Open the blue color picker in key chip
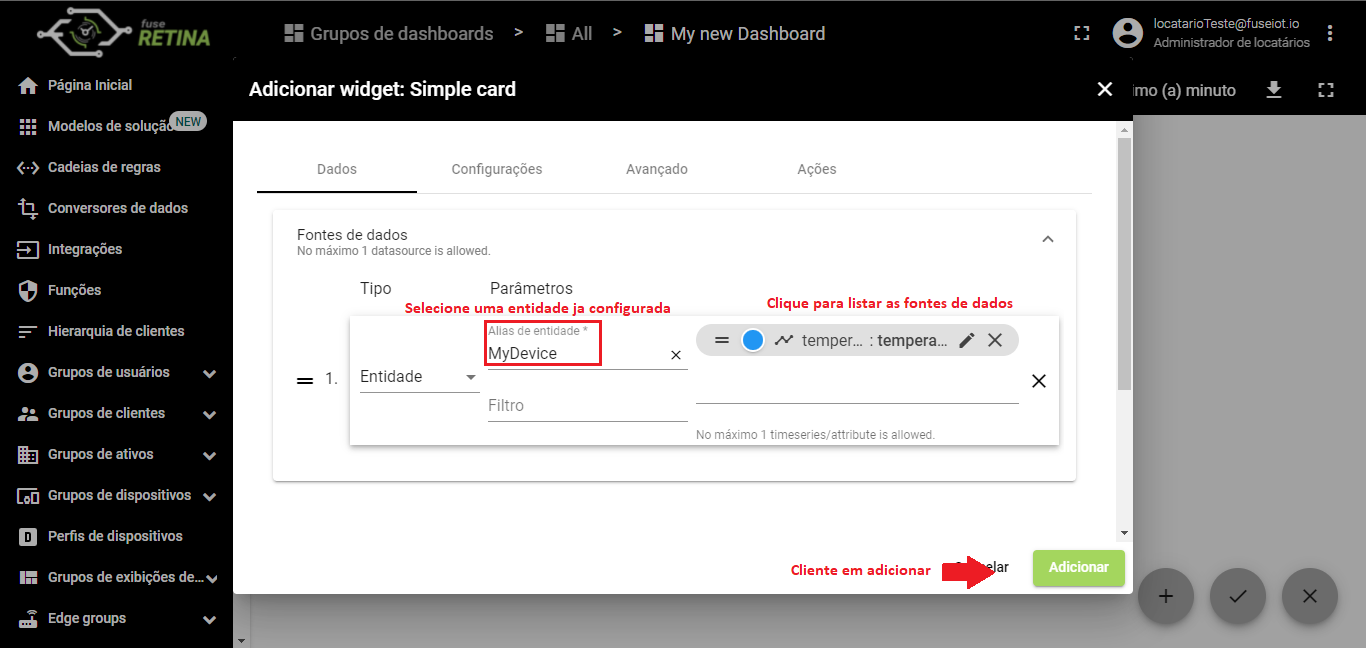The image size is (1366, 648). 753,340
